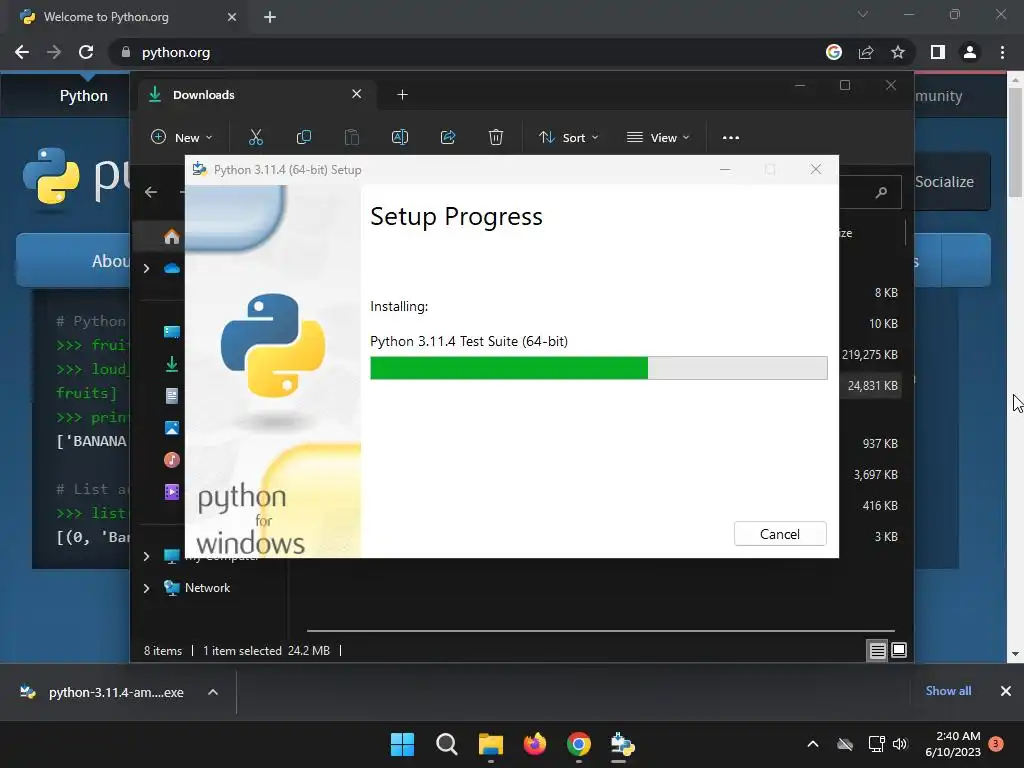Click Python tab on python.org site
Screen dimensions: 1024x768
[84, 96]
